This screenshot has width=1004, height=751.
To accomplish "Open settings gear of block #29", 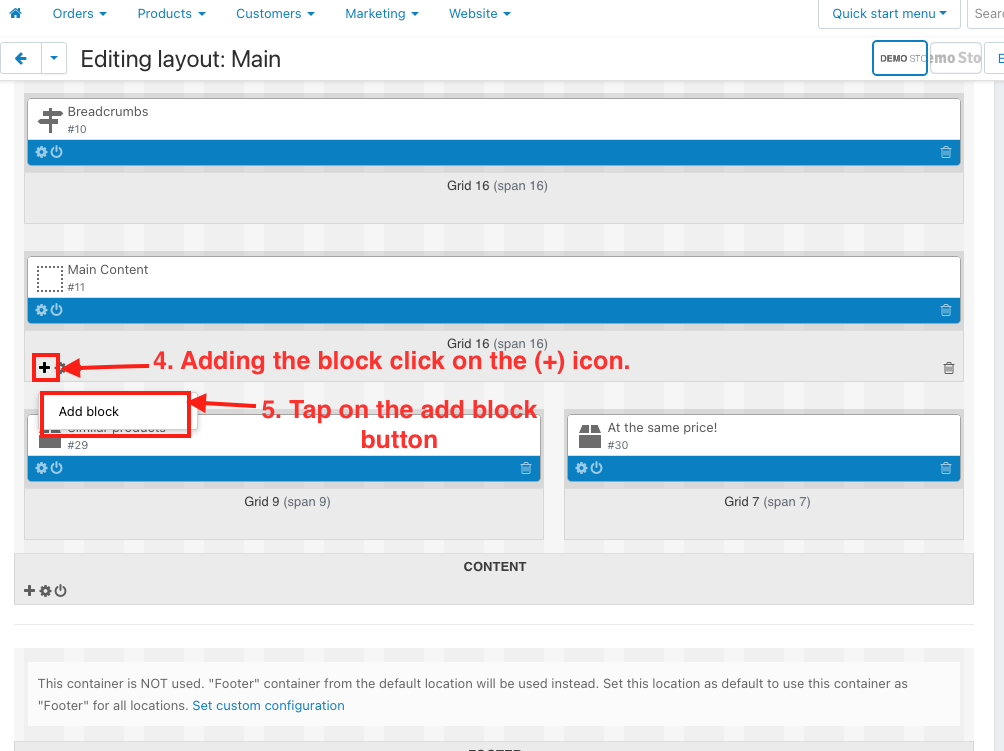I will coord(42,468).
